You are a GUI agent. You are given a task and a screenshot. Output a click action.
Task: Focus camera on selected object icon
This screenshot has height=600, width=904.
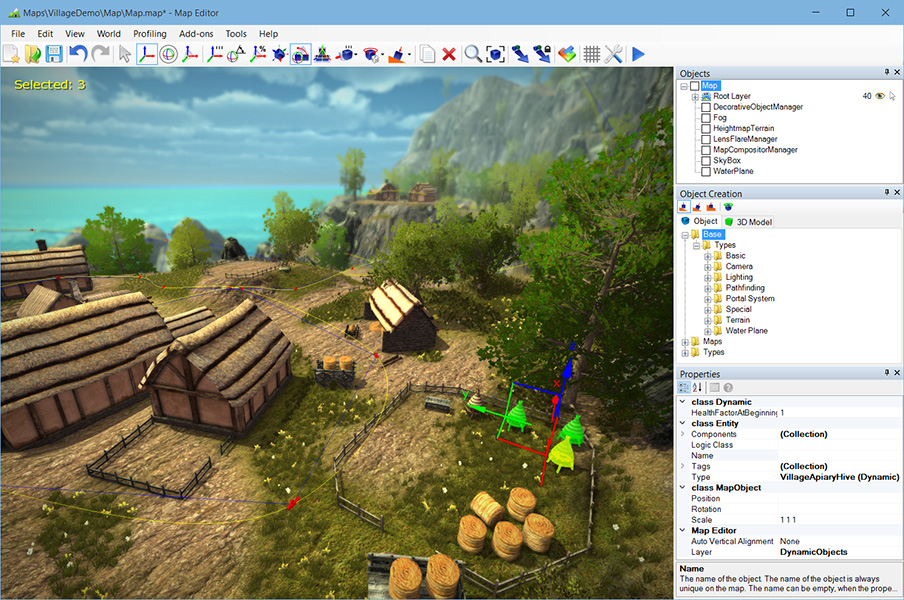[x=495, y=54]
